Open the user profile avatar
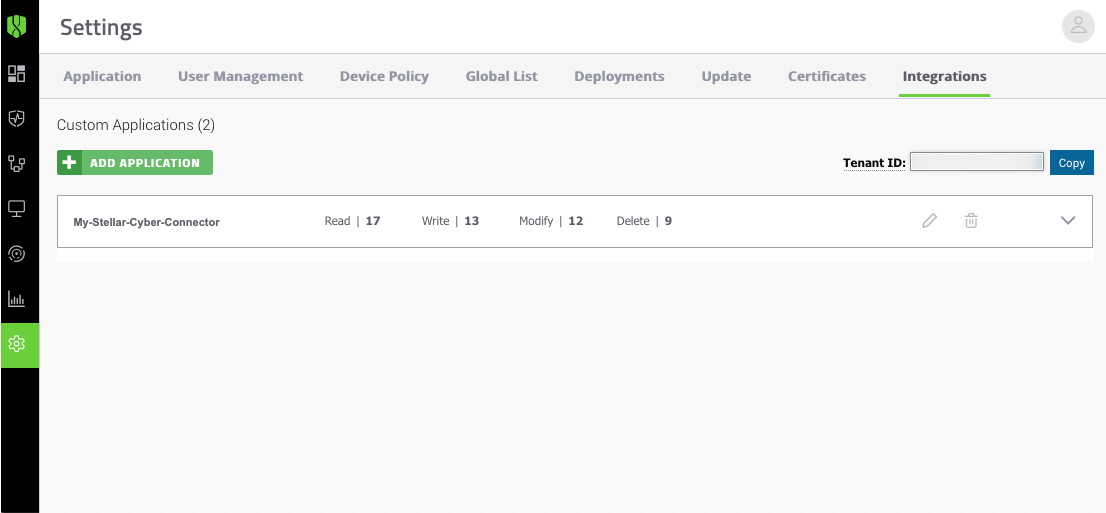1106x513 pixels. pyautogui.click(x=1078, y=27)
